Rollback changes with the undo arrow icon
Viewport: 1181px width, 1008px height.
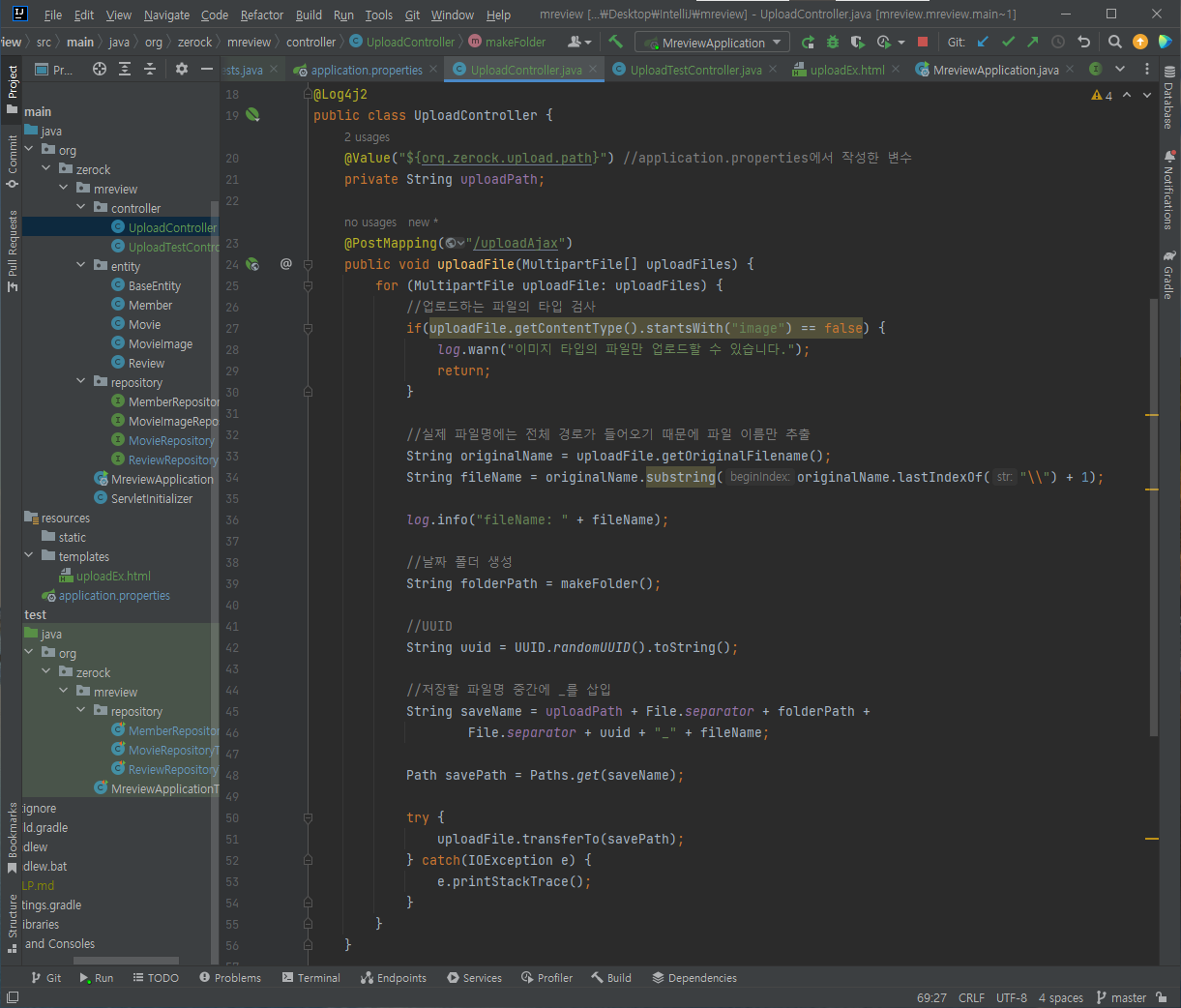[x=1083, y=42]
